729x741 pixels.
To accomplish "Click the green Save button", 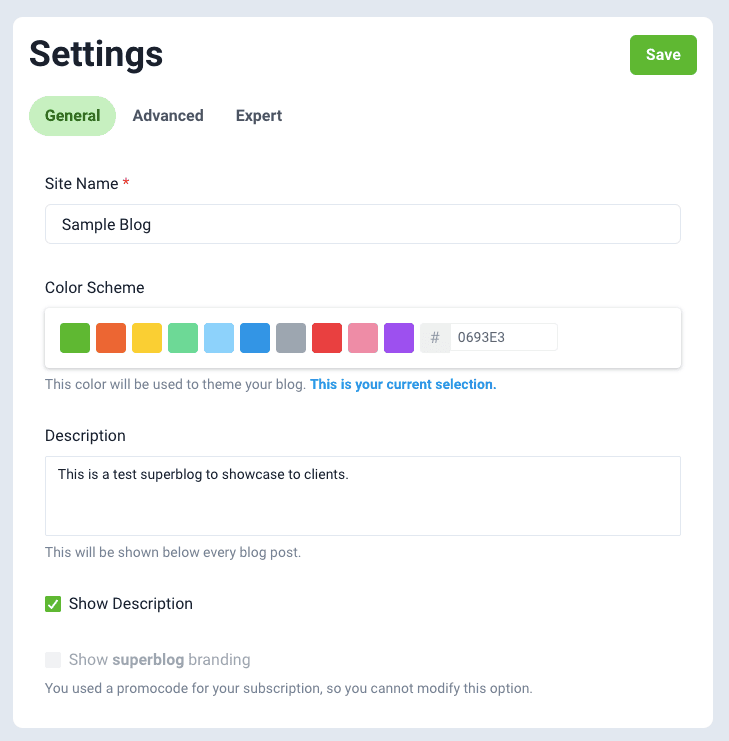I will click(x=663, y=55).
